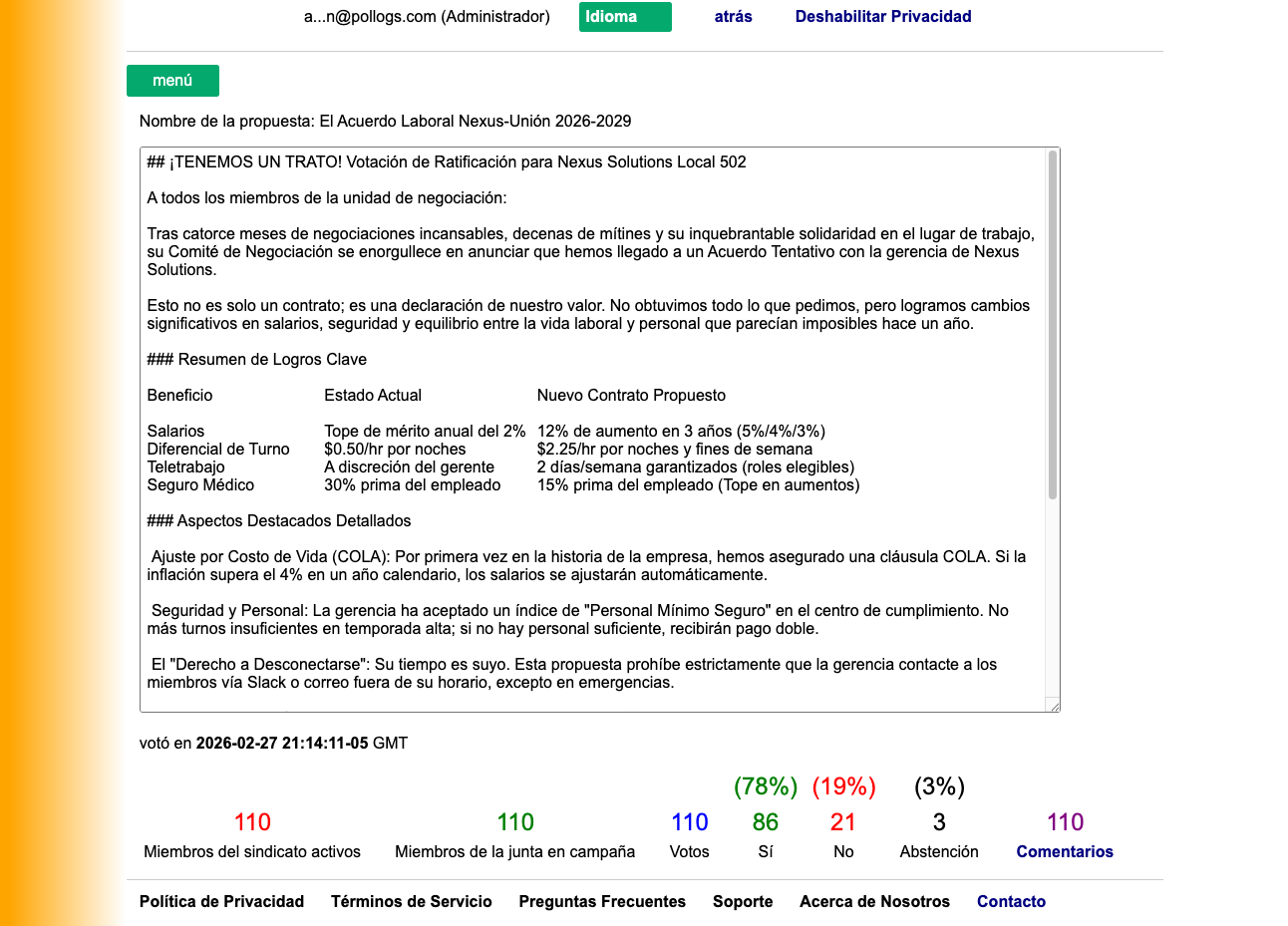Open the Idioma language button
This screenshot has width=1288, height=926.
point(625,17)
